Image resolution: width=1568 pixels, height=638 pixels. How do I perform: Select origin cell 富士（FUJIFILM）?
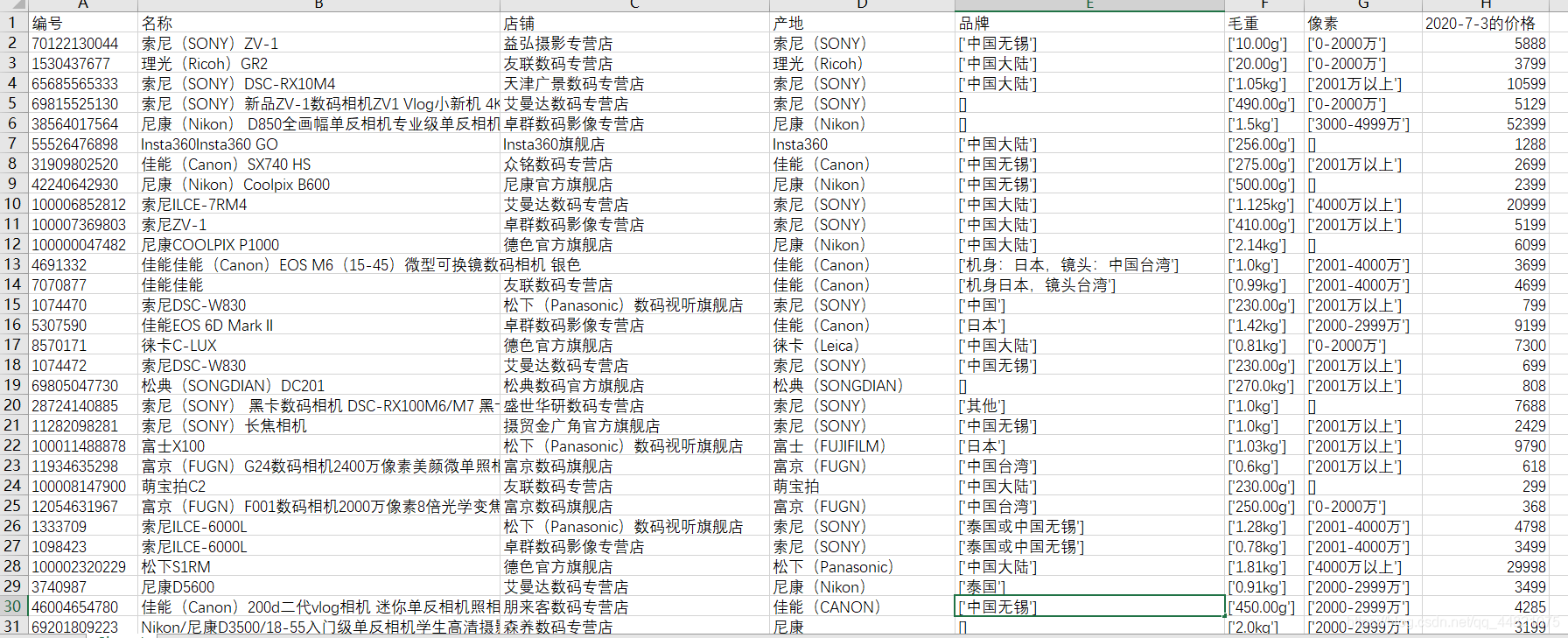tap(862, 445)
